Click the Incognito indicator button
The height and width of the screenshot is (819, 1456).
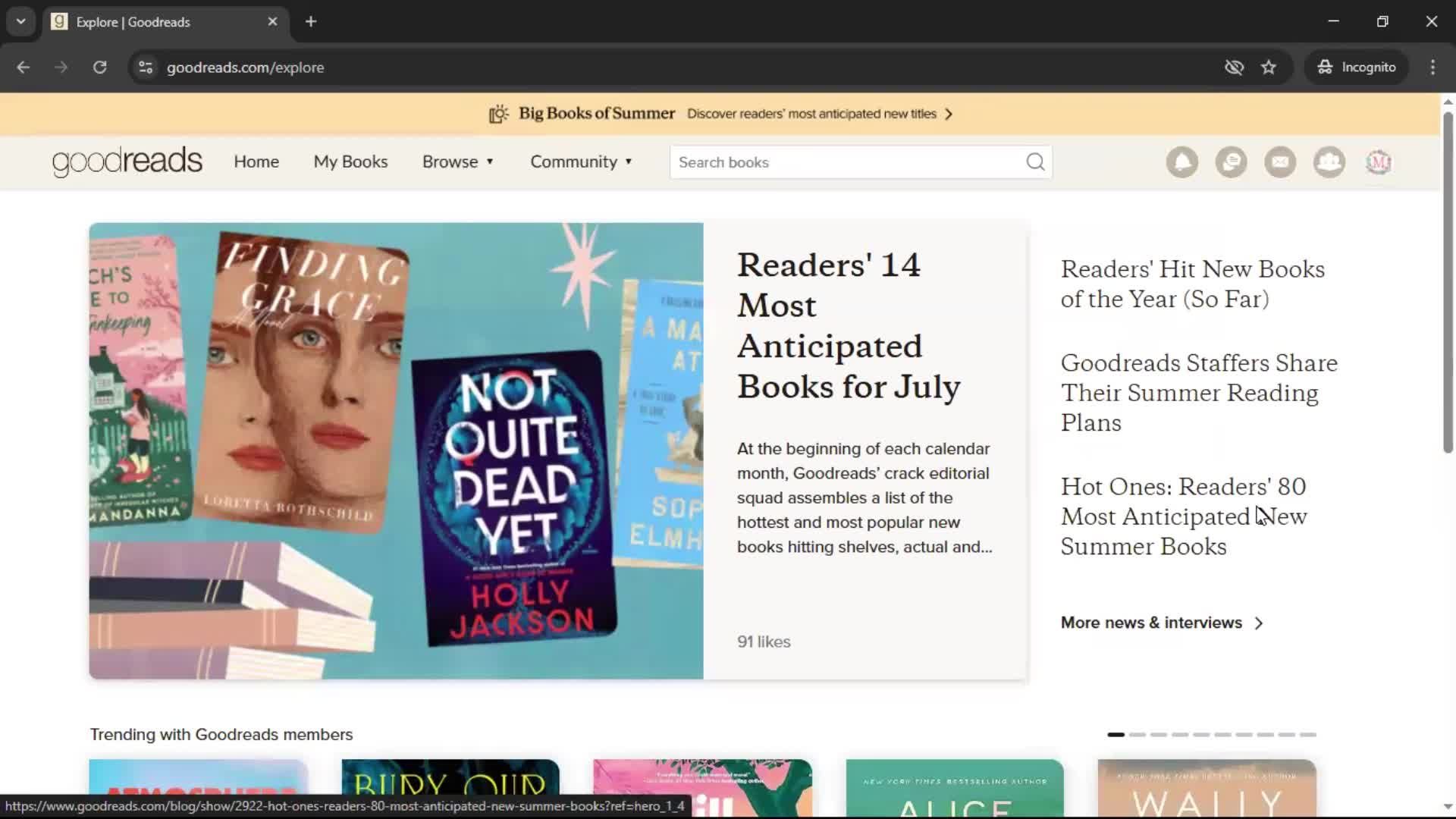click(x=1357, y=67)
